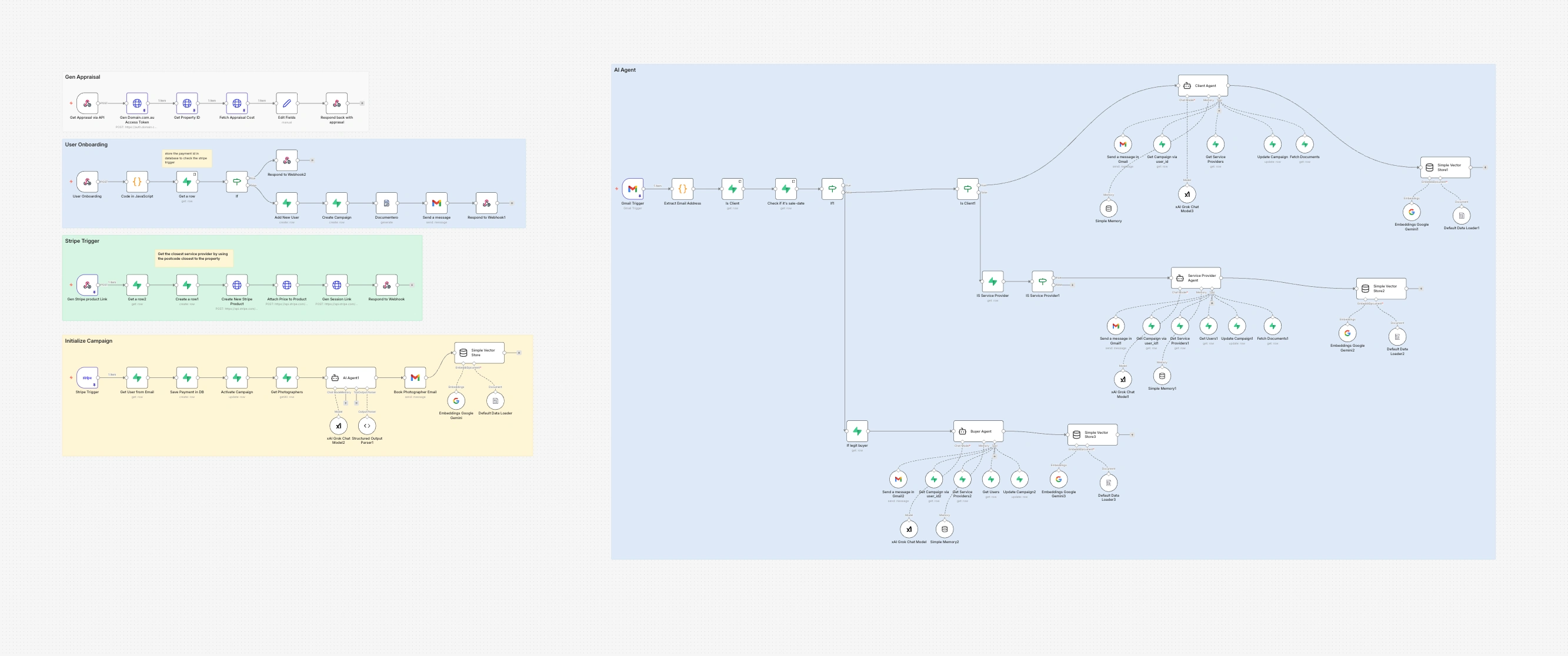Select the Extract Email Address code node

coord(682,189)
